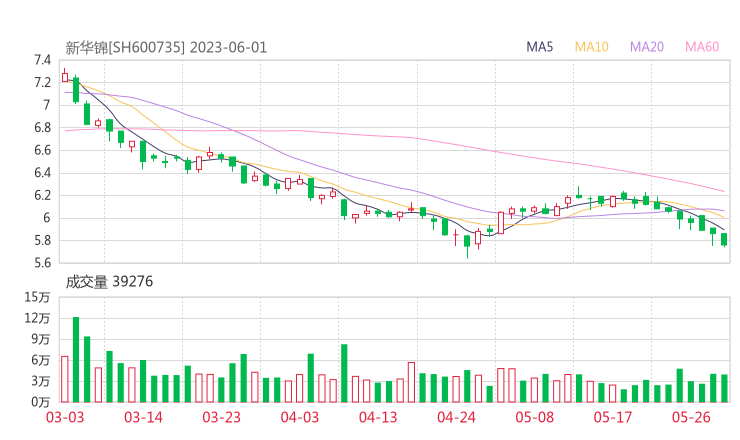Click the MA20 legend label

point(647,47)
